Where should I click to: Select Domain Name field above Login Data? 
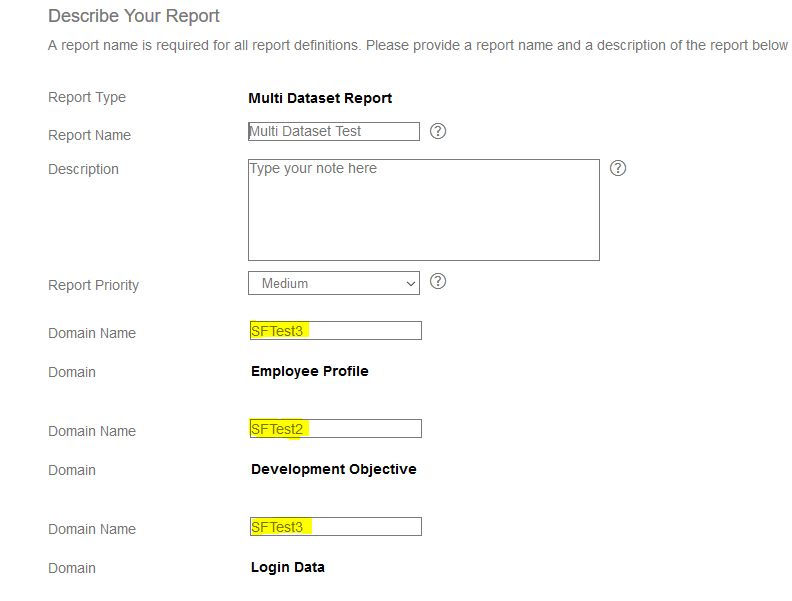[335, 527]
